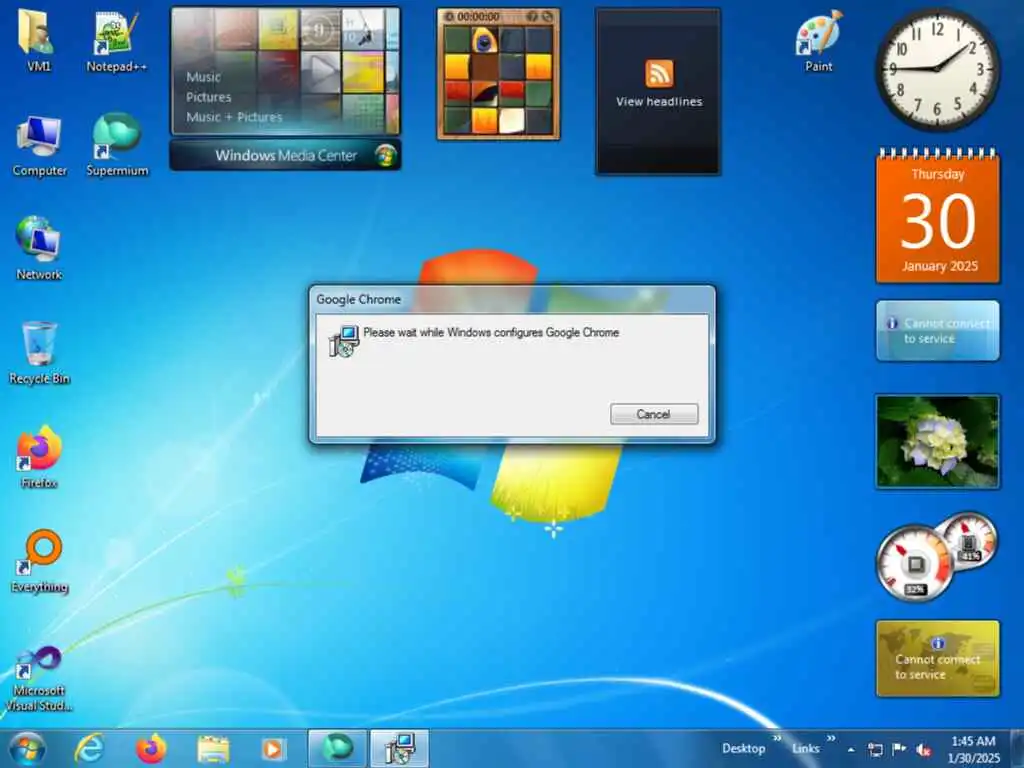Click the large CPU meter gauge
The image size is (1024, 768).
(x=914, y=563)
